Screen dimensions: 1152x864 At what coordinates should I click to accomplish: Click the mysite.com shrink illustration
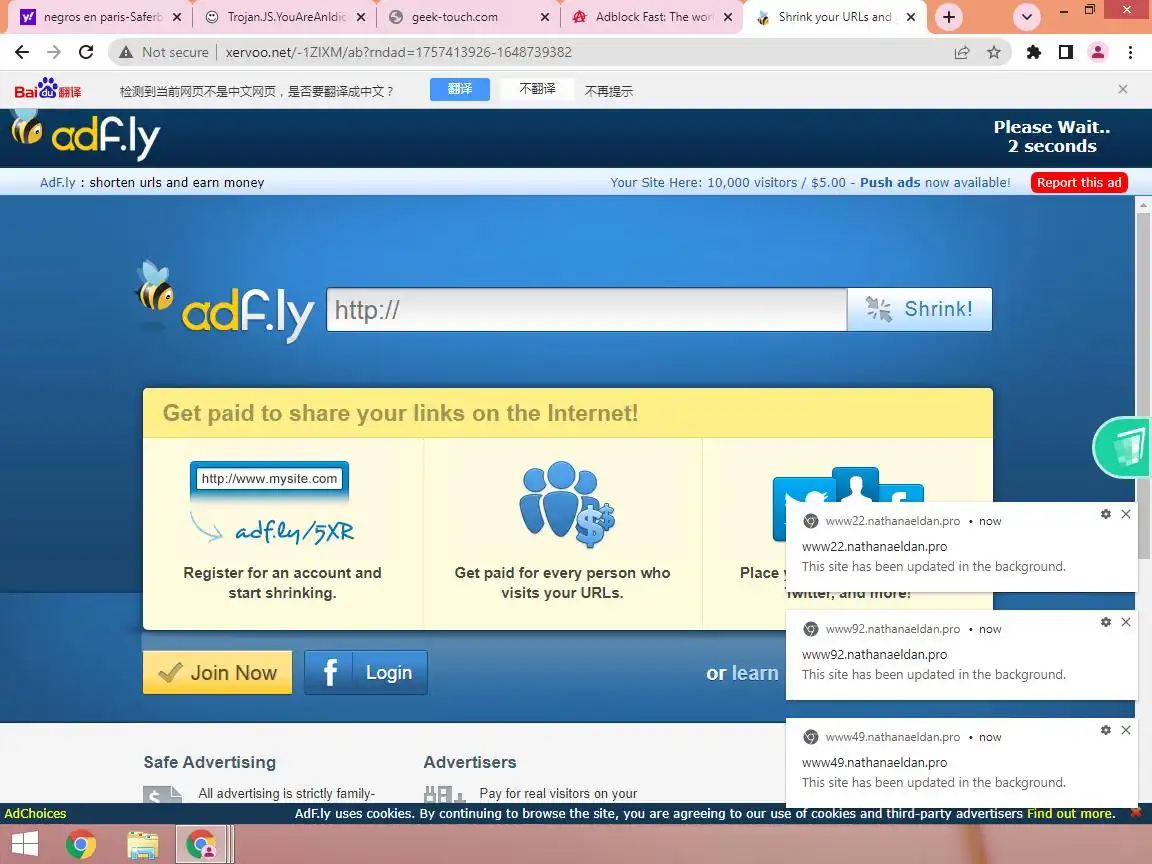271,504
